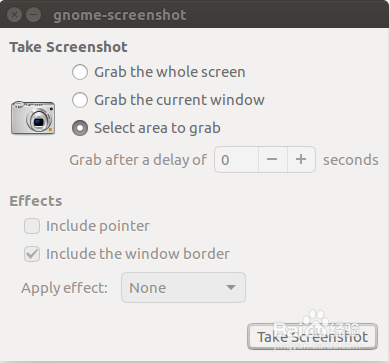Decrease delay with the minus button
The height and width of the screenshot is (363, 390).
(x=273, y=160)
